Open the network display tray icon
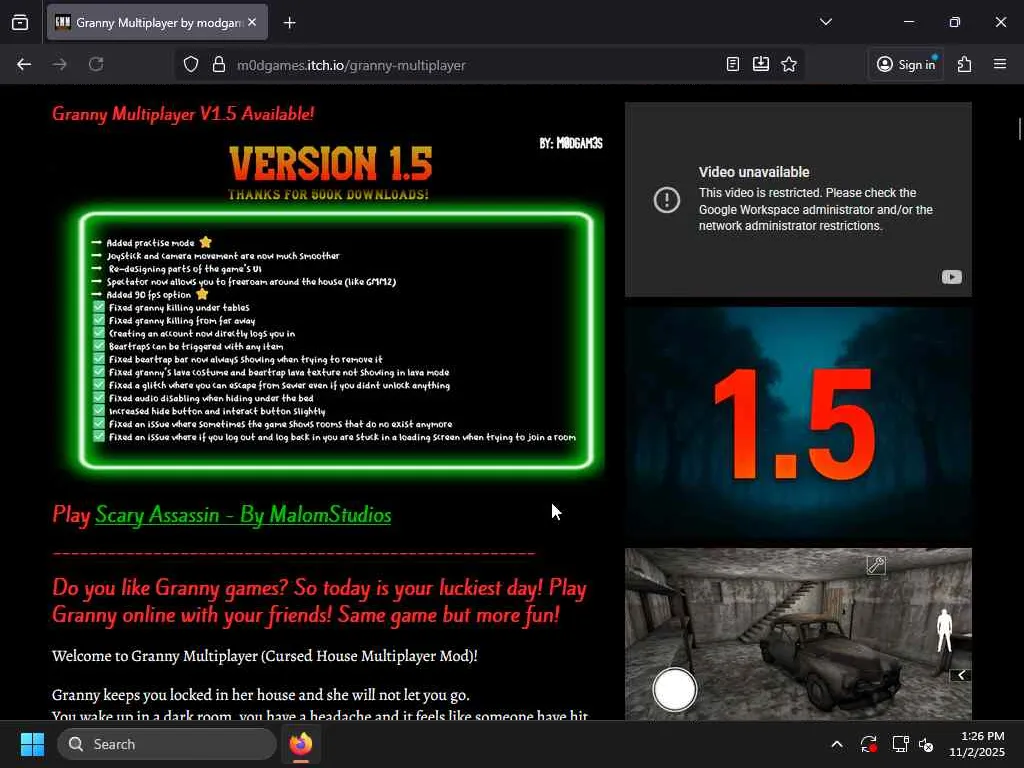1024x768 pixels. point(901,744)
